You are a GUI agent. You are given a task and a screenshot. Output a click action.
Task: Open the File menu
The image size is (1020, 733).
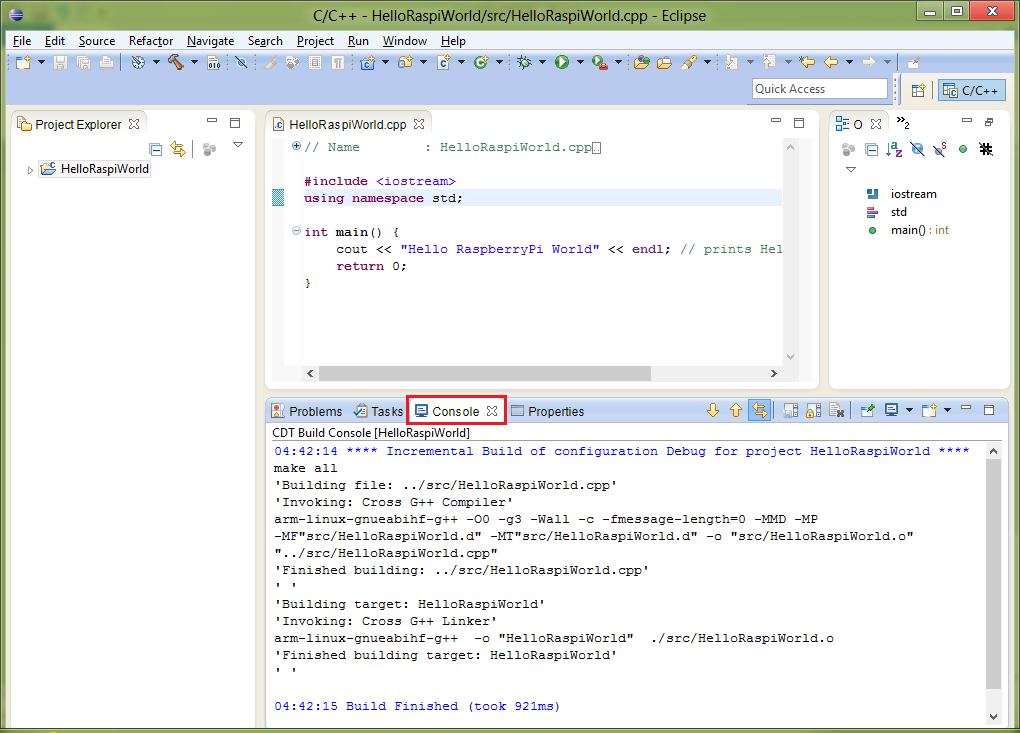[21, 41]
